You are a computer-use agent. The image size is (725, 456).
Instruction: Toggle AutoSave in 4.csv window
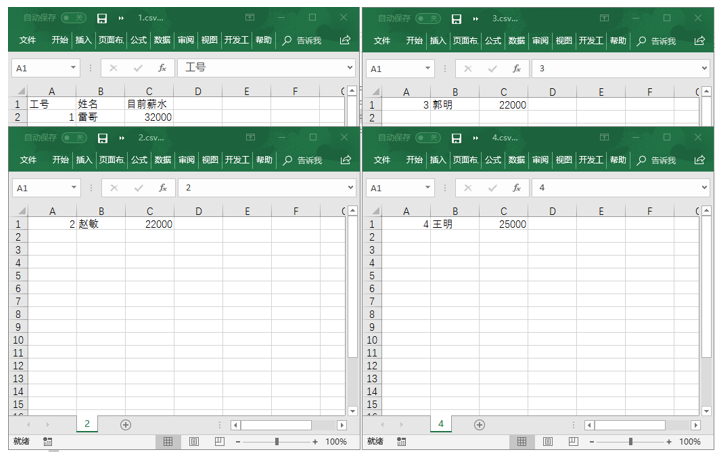[428, 137]
